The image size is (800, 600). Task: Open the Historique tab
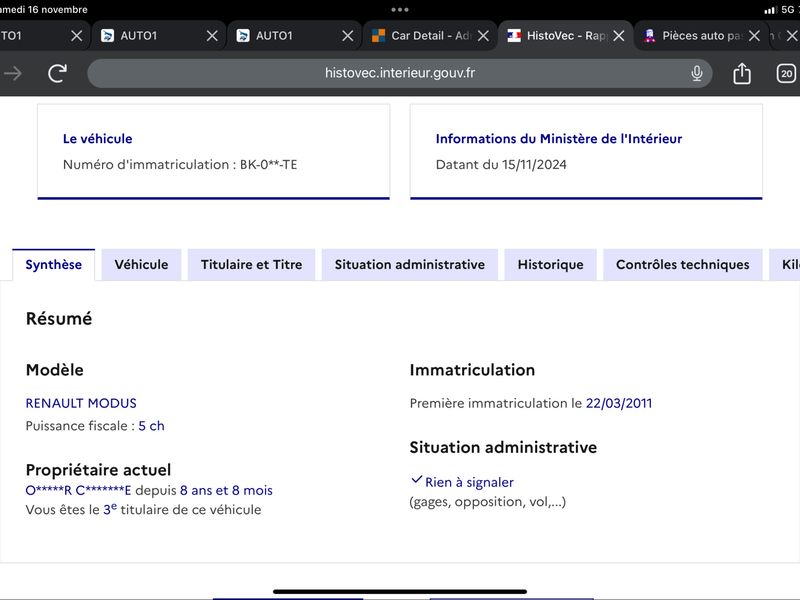(551, 265)
